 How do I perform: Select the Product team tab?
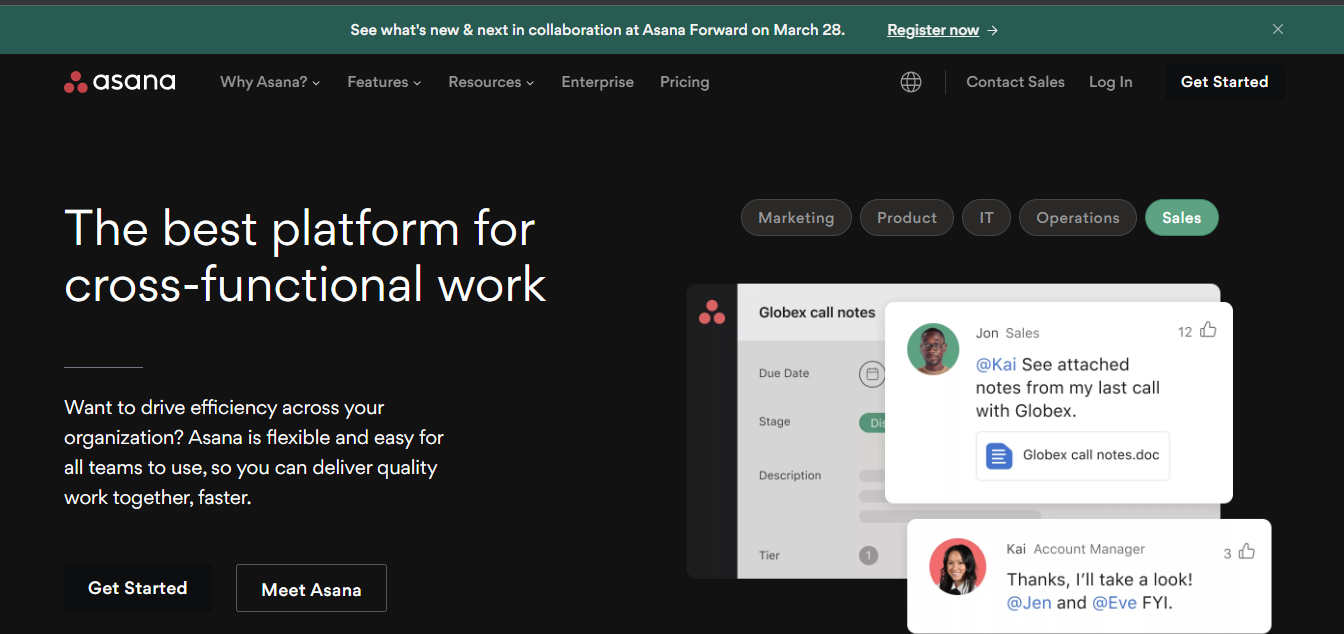tap(907, 218)
